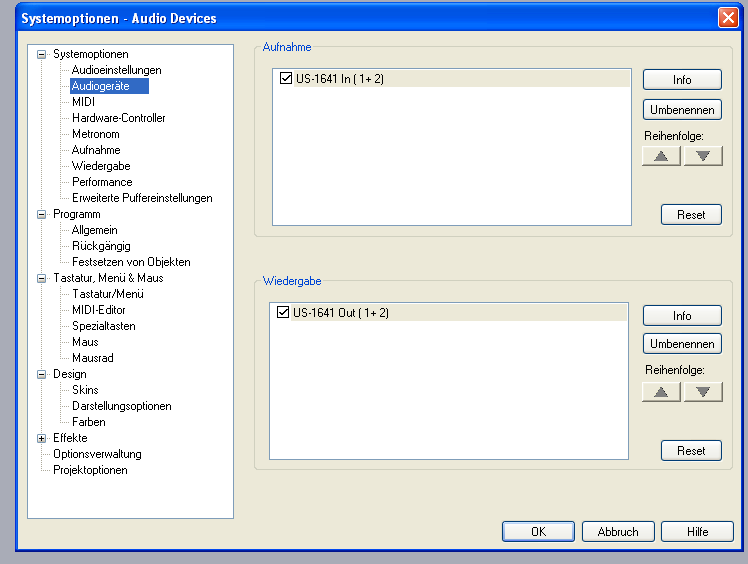Viewport: 748px width, 564px height.
Task: Open Optionsverwaltung
Action: 97,454
